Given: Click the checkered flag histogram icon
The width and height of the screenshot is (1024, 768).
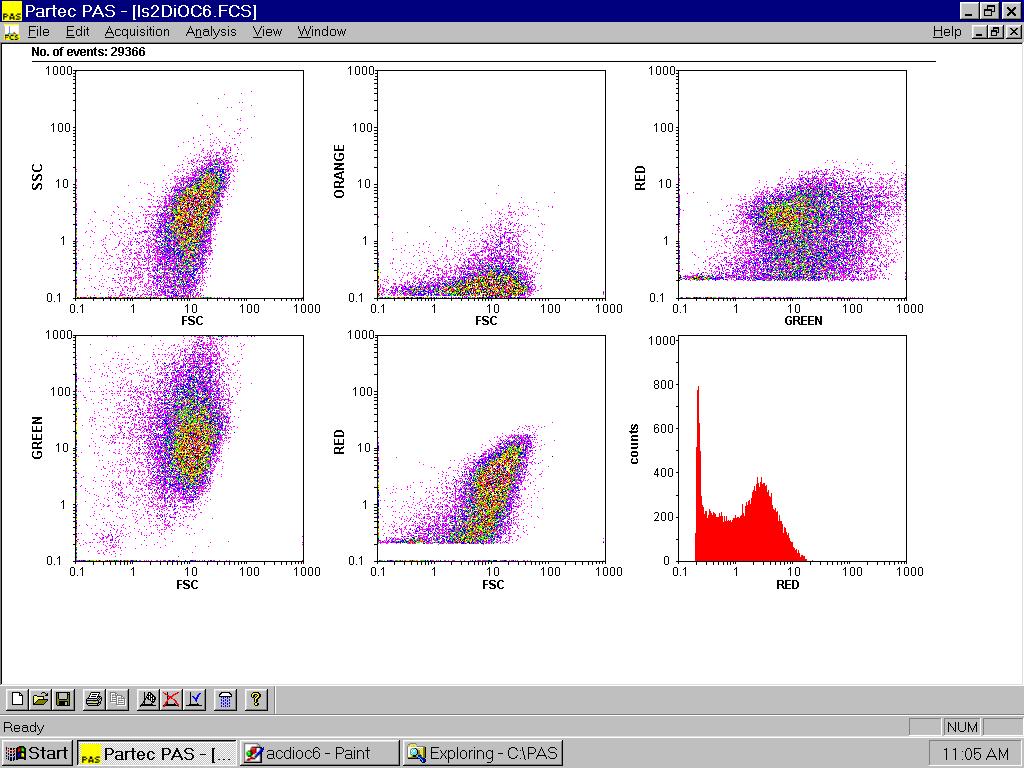Looking at the screenshot, I should [148, 700].
